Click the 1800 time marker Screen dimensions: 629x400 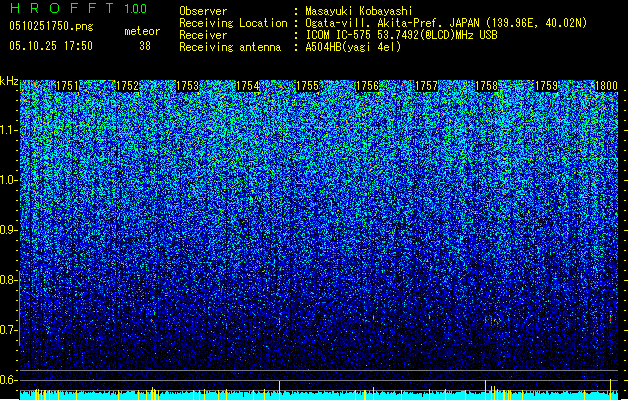(x=606, y=86)
